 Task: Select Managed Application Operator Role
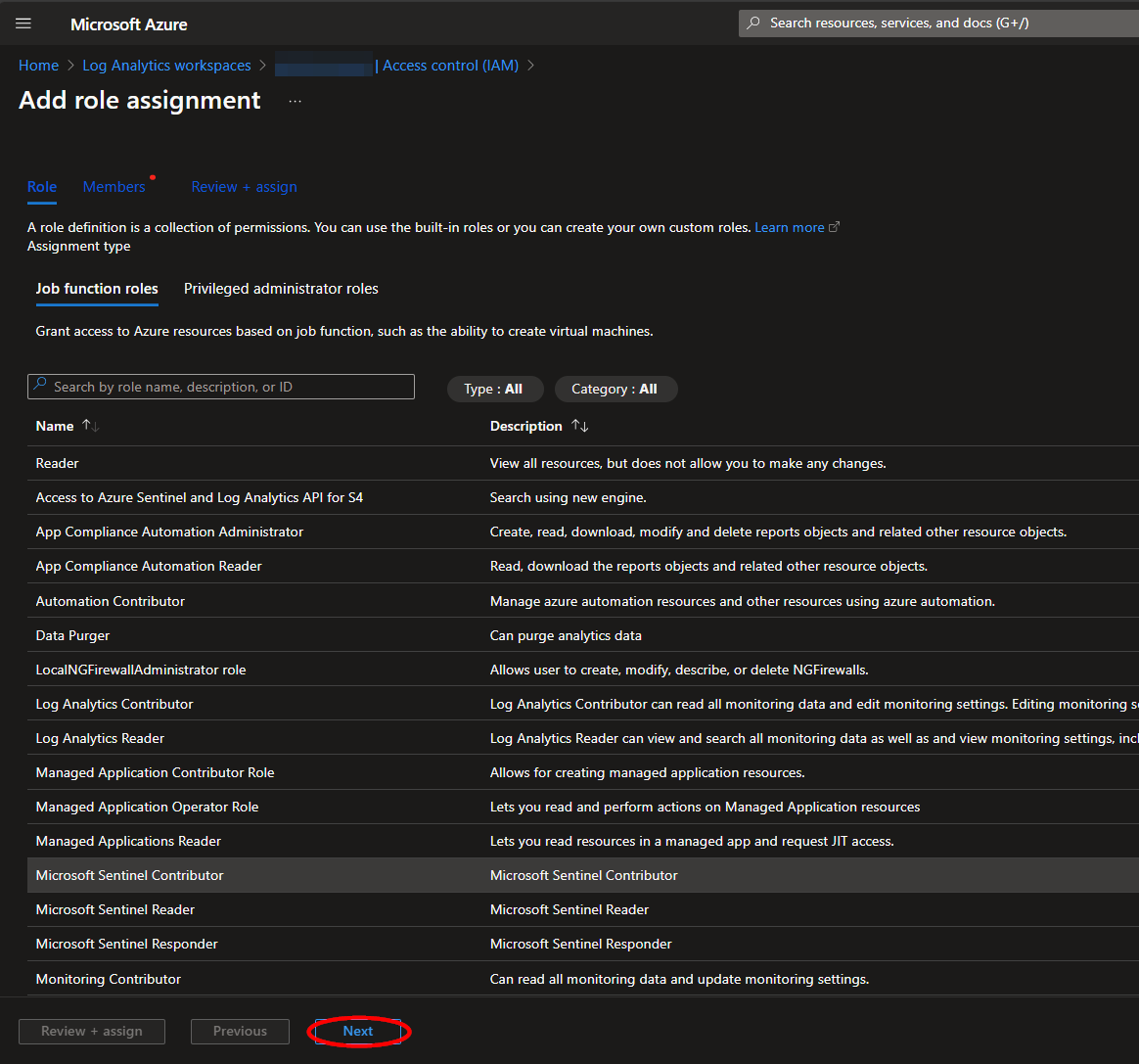point(582,806)
